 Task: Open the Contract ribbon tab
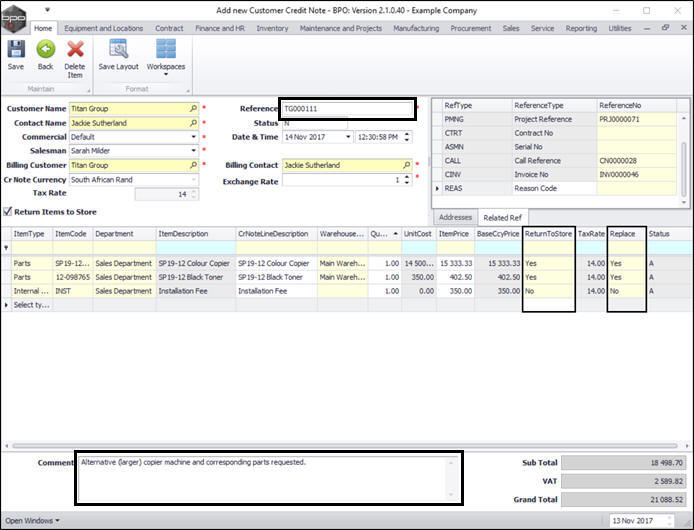(169, 28)
